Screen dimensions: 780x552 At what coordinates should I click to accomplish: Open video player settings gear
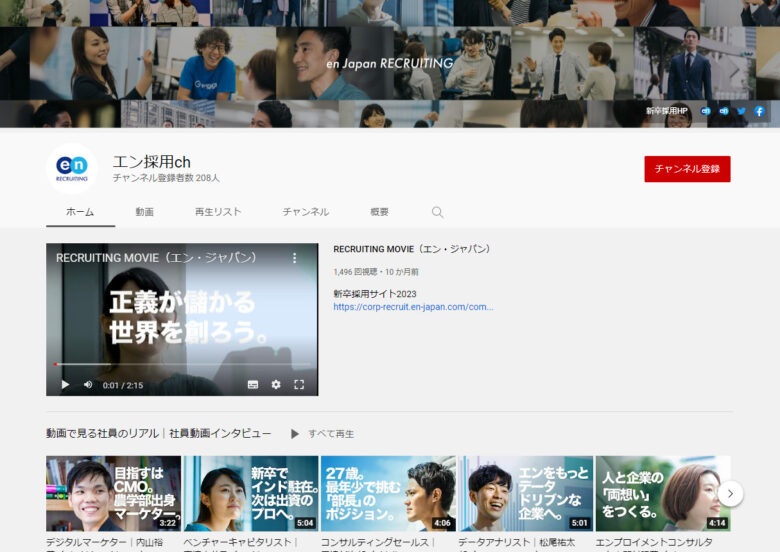pos(276,384)
